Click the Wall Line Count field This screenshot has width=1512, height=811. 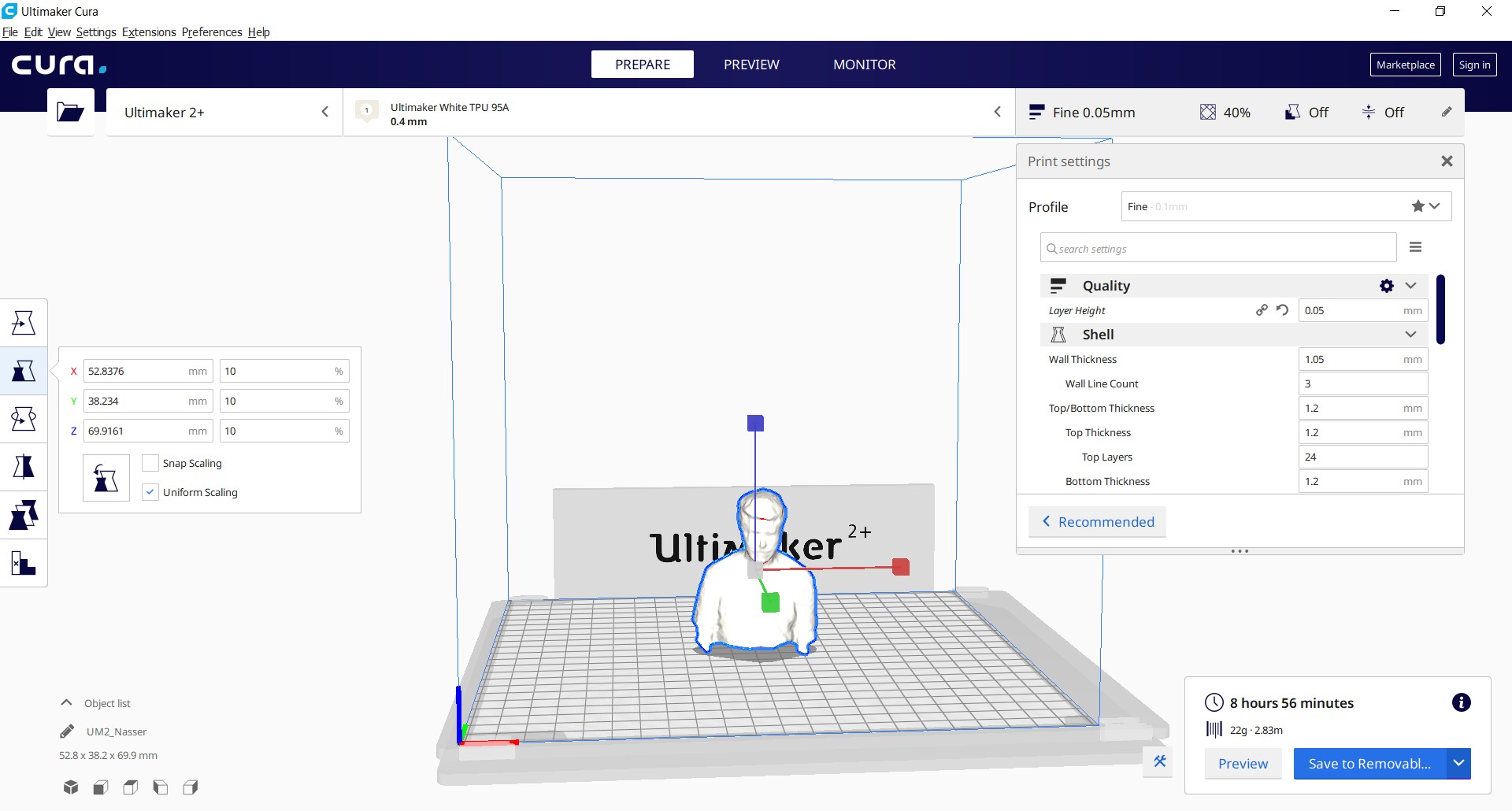pos(1363,383)
